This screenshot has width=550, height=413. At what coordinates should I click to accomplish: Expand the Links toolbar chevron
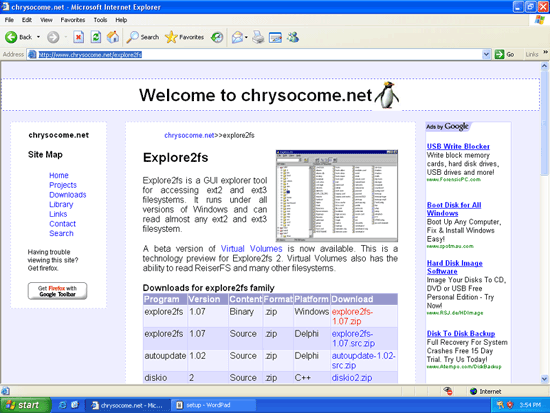545,53
